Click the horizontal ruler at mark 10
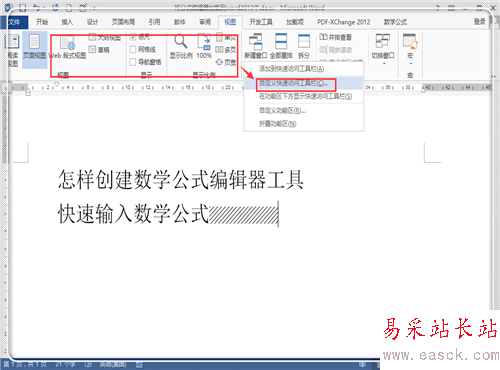 [x=128, y=87]
